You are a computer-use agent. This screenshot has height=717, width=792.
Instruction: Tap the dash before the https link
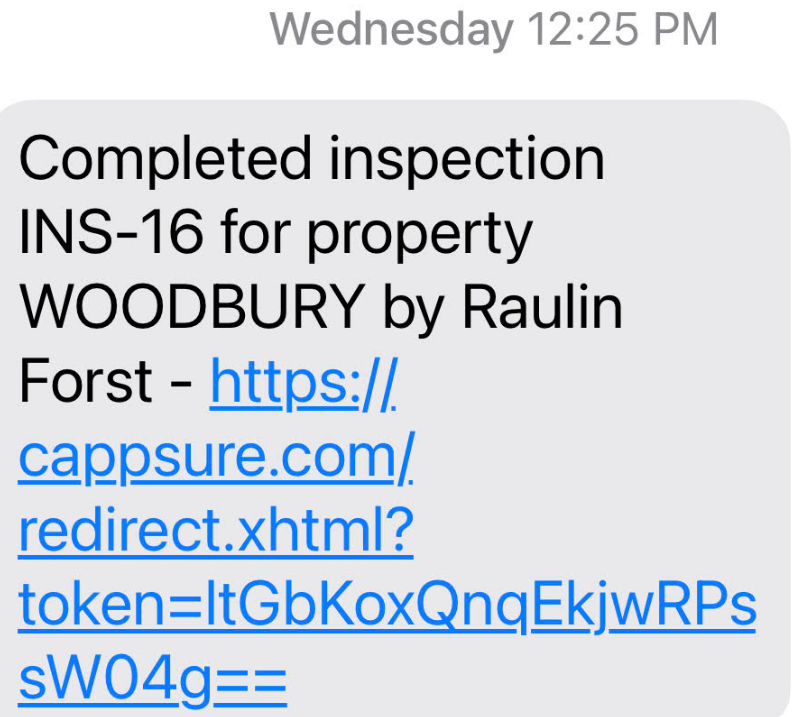tap(181, 383)
